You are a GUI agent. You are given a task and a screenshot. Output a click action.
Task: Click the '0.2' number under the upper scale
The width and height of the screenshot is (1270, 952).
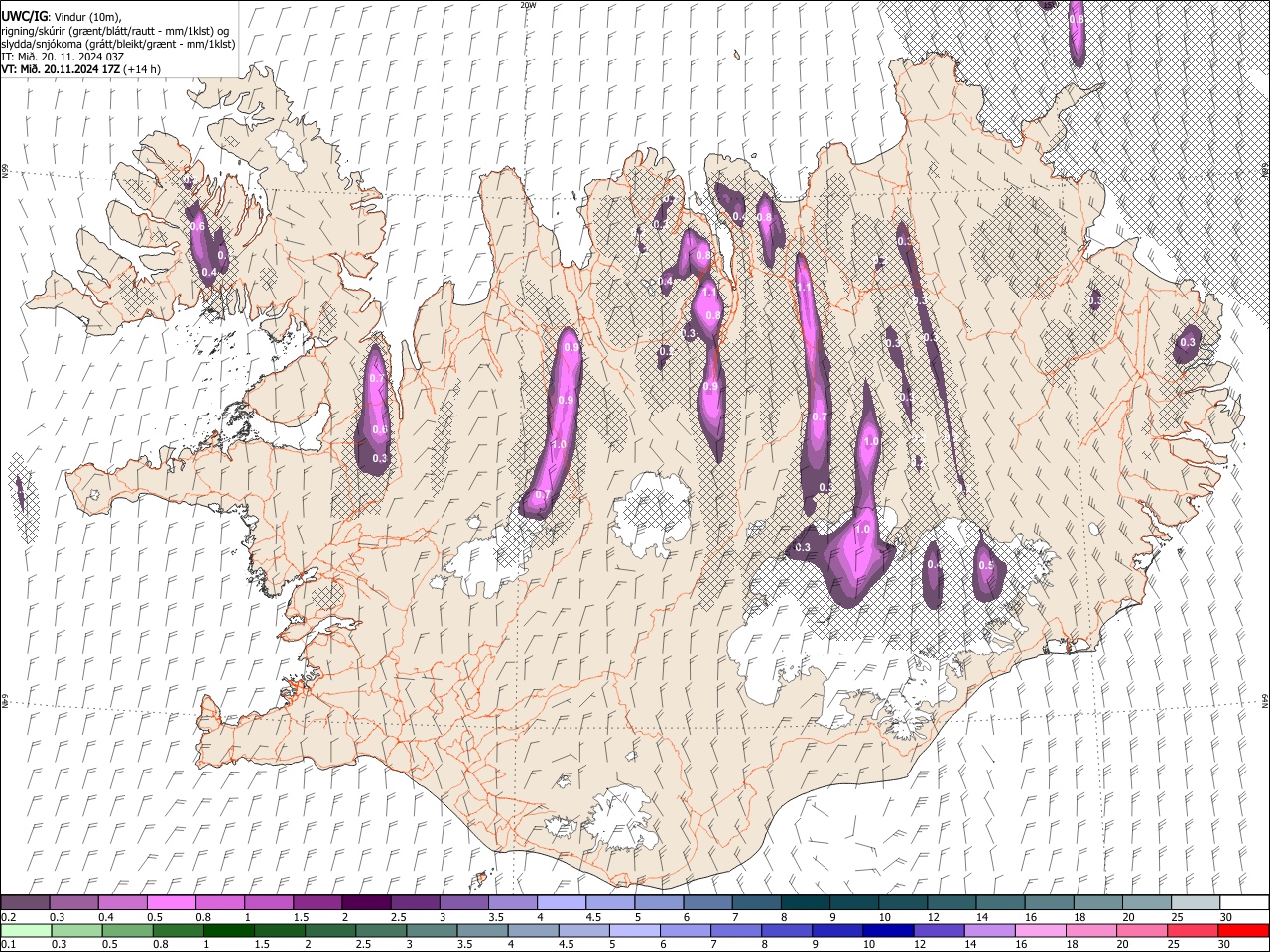[x=7, y=917]
